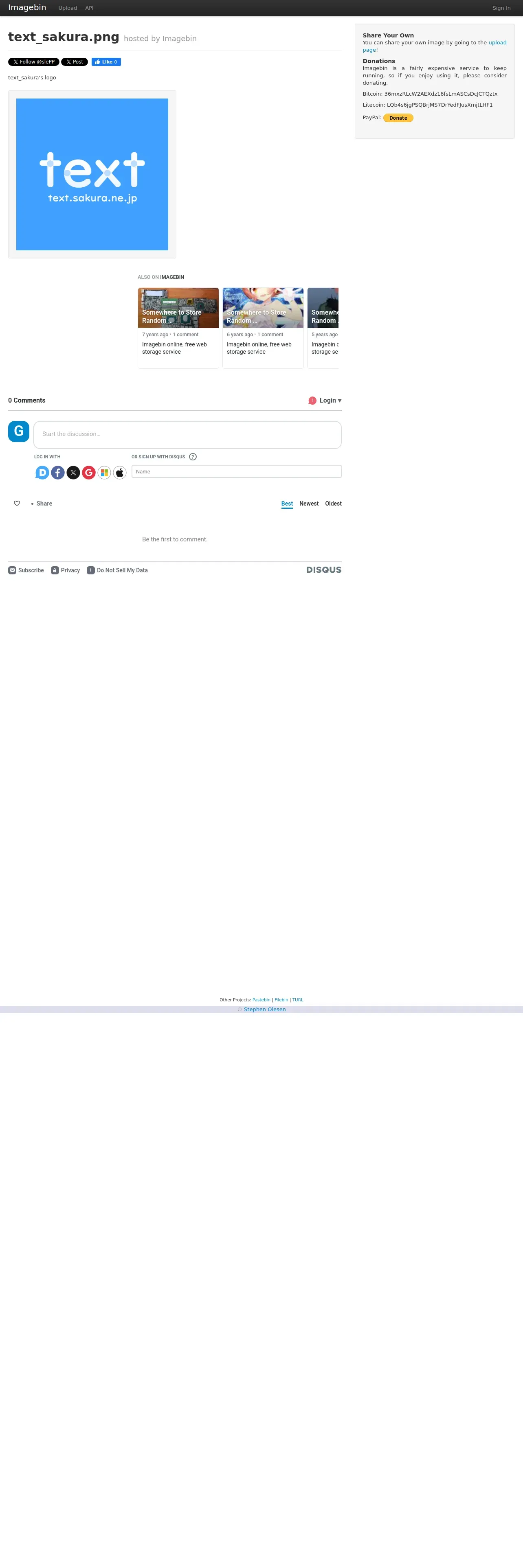Open the Upload nav item
523x1568 pixels.
click(x=68, y=8)
